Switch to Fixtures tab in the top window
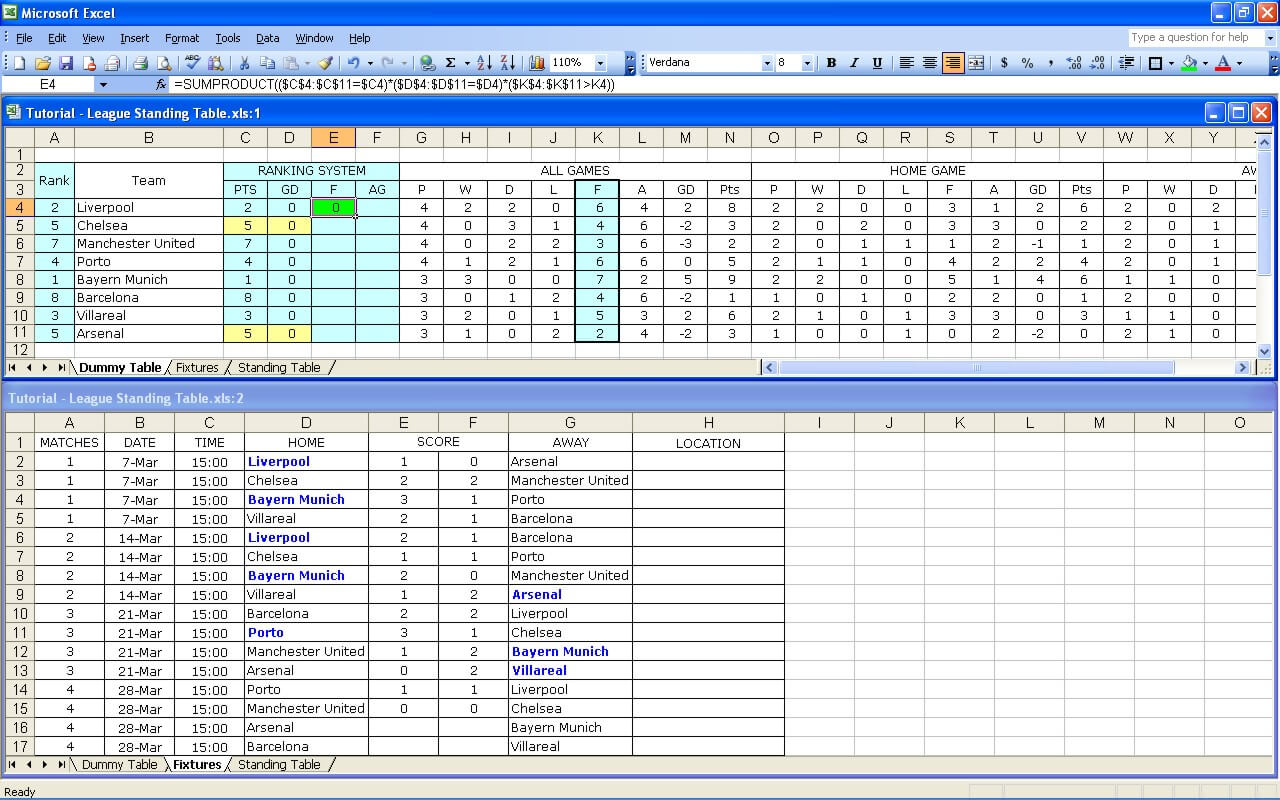The width and height of the screenshot is (1280, 800). [x=197, y=368]
